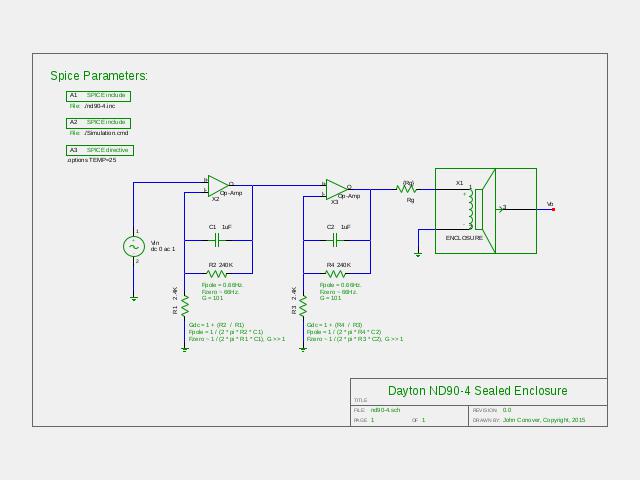This screenshot has height=480, width=640.
Task: Select the R1 2.4K vertical resistor
Action: (x=185, y=306)
